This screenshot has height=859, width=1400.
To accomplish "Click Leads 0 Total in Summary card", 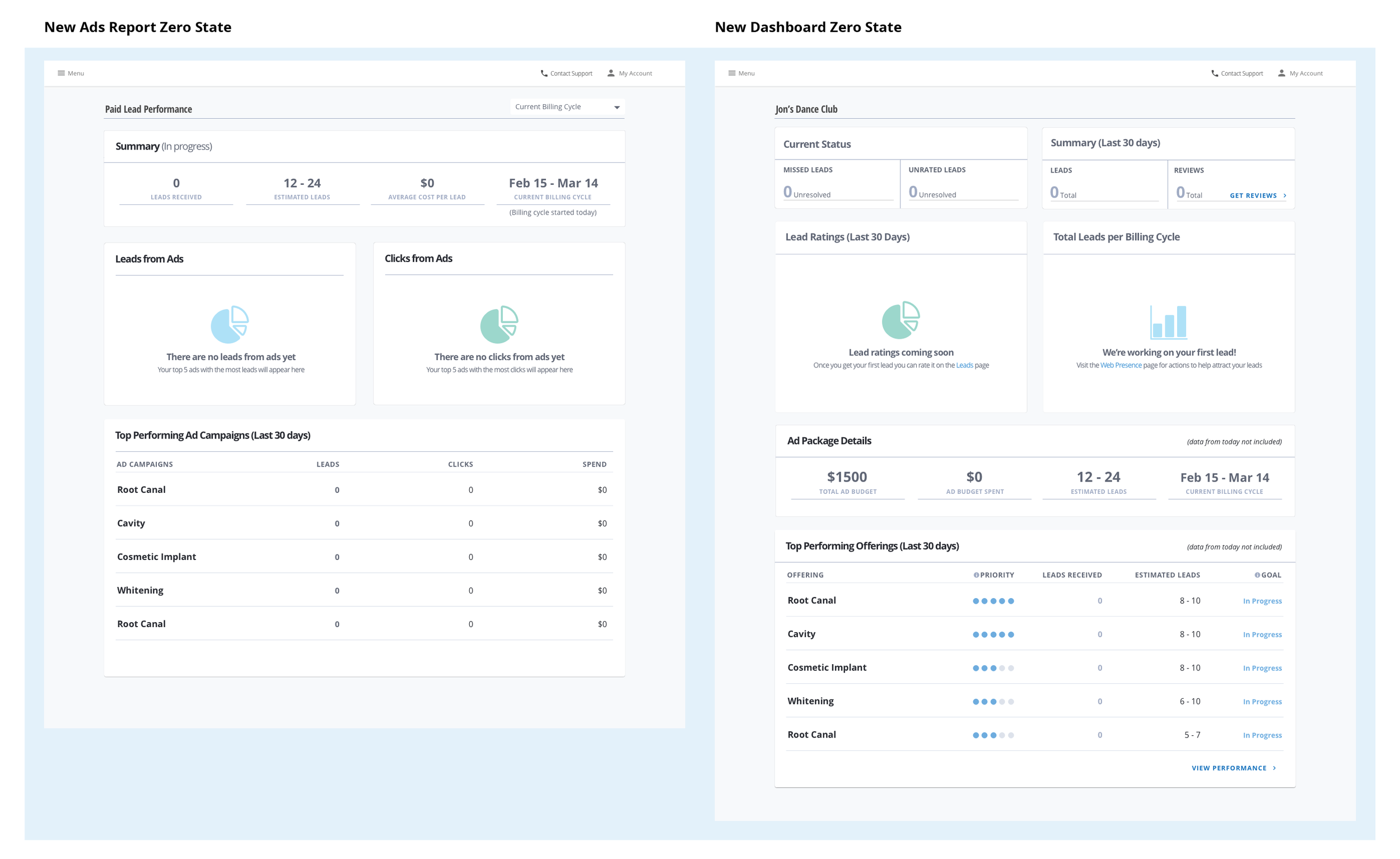I will pyautogui.click(x=1063, y=193).
